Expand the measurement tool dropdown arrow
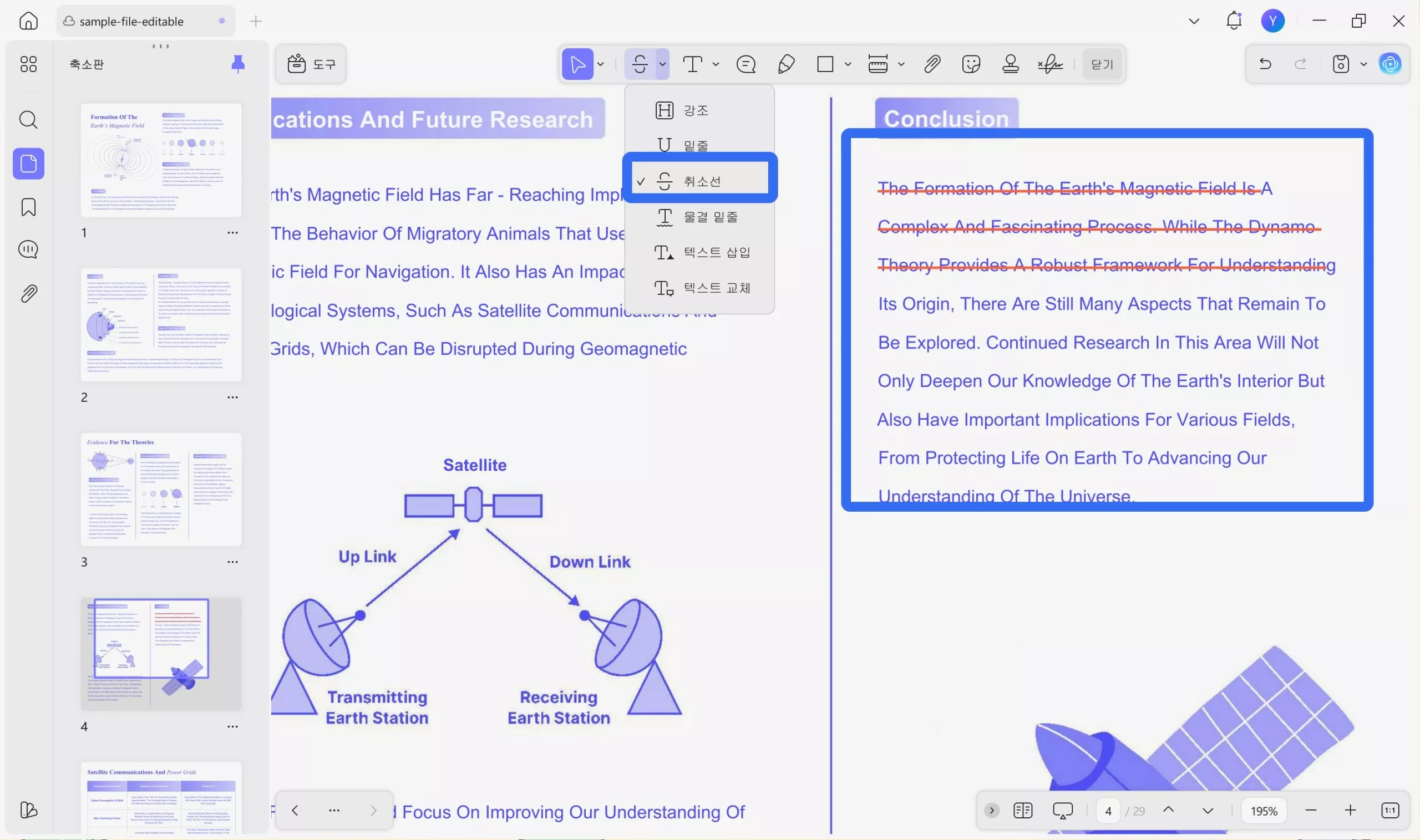 coord(901,64)
